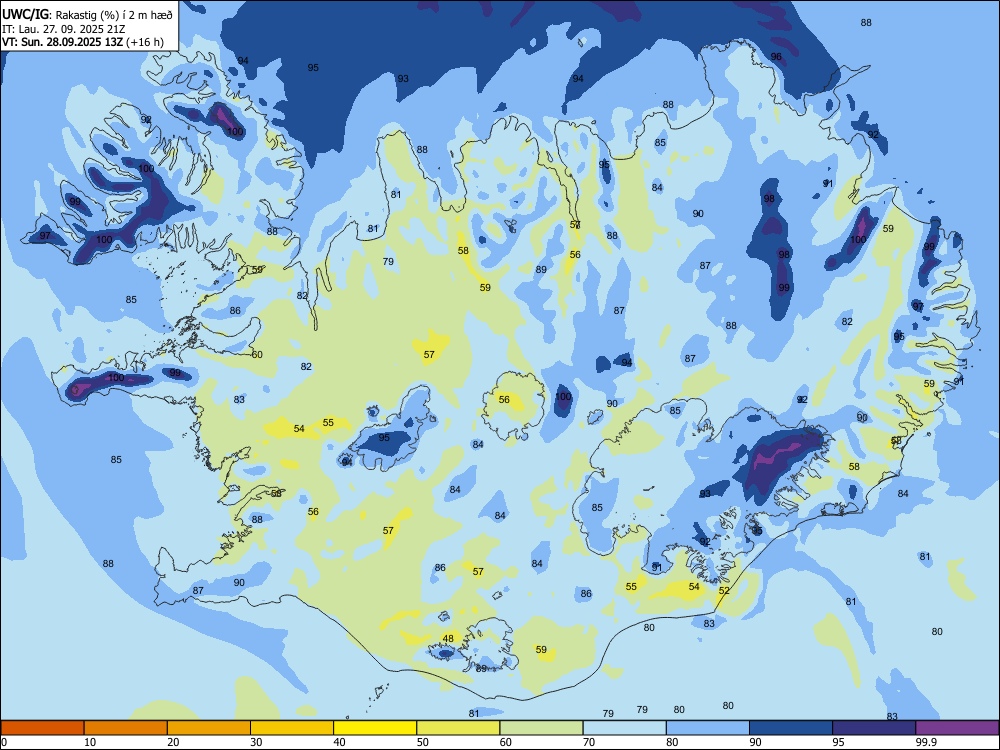Click the bright yellow 40–50 legend swatch
The width and height of the screenshot is (1000, 750).
375,728
